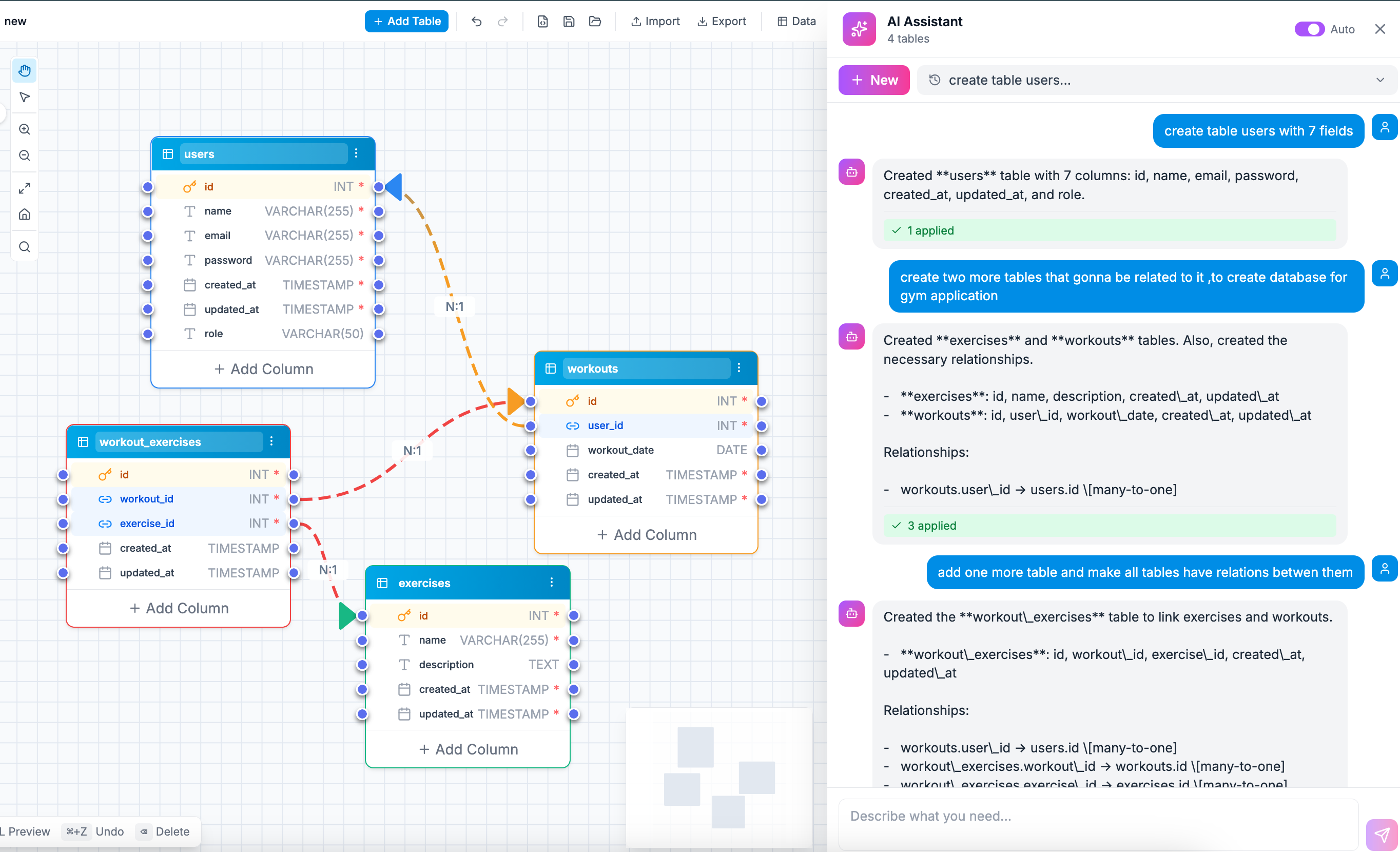Add Column to exercises table
1400x852 pixels.
click(468, 749)
